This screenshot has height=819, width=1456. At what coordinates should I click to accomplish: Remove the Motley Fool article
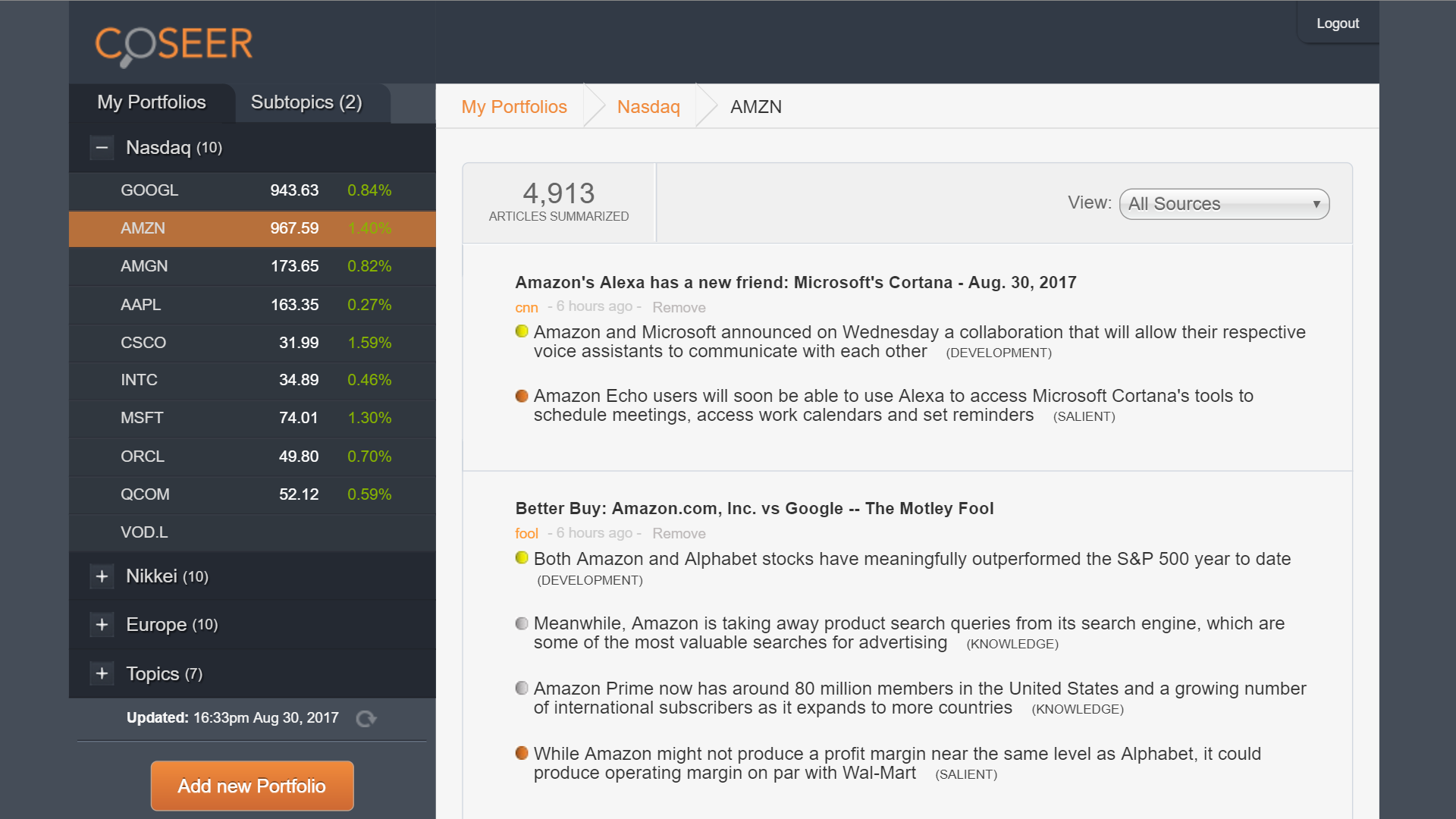(679, 533)
